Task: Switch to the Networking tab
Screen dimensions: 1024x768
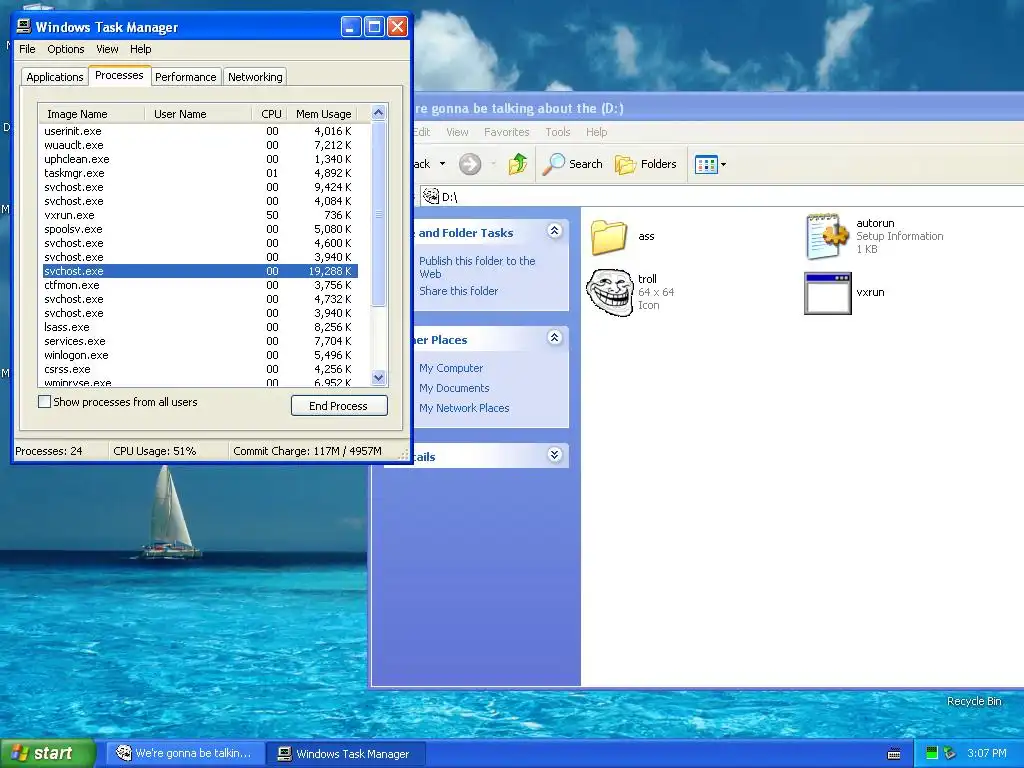Action: 255,76
